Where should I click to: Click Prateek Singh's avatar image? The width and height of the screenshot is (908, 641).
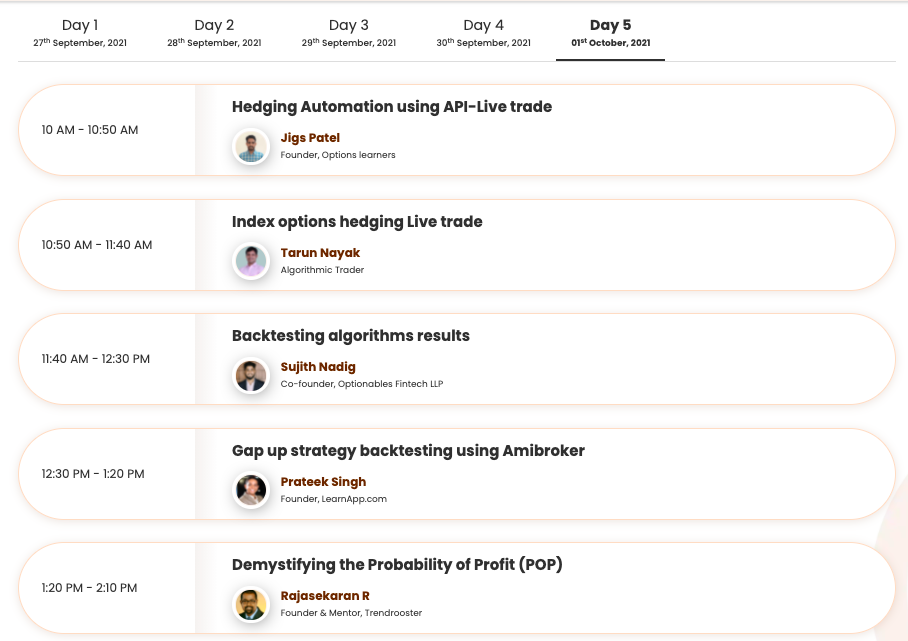point(251,490)
